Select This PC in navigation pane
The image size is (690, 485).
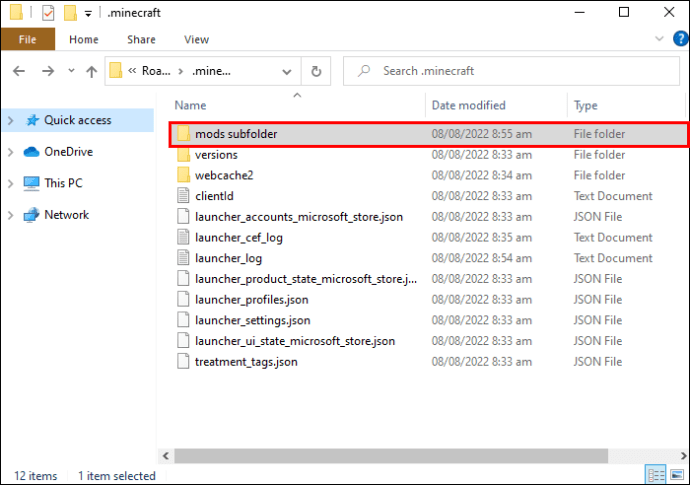tap(63, 183)
